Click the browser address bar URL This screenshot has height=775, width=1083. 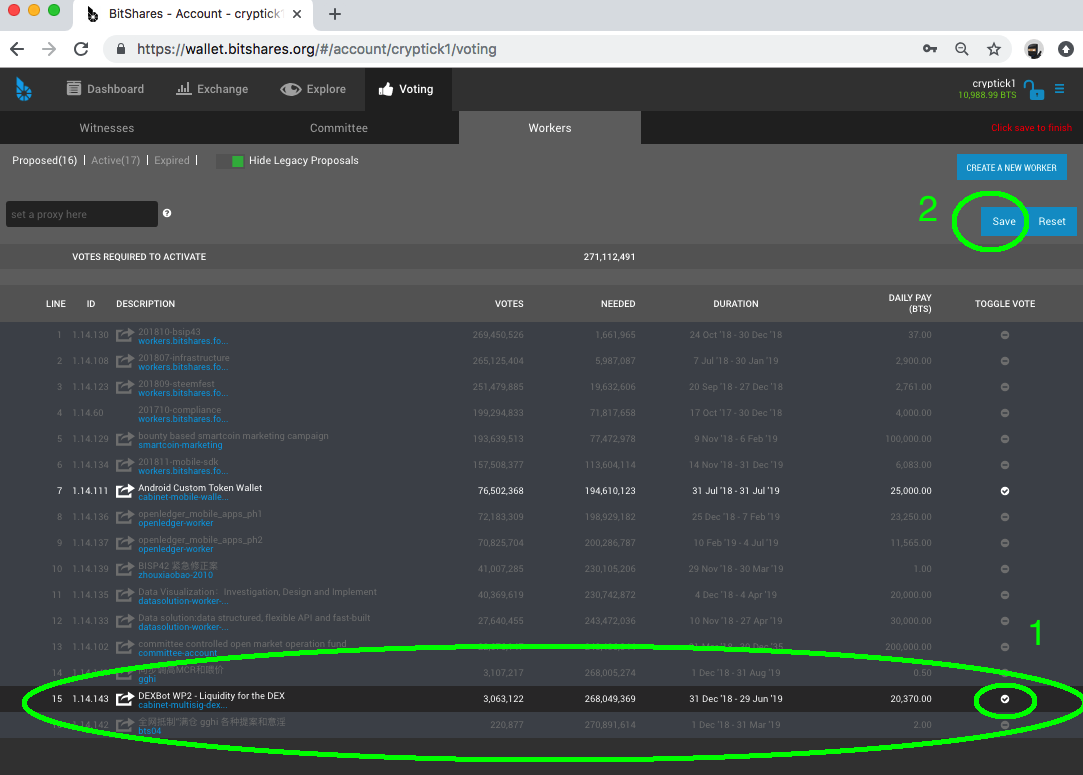[x=316, y=49]
